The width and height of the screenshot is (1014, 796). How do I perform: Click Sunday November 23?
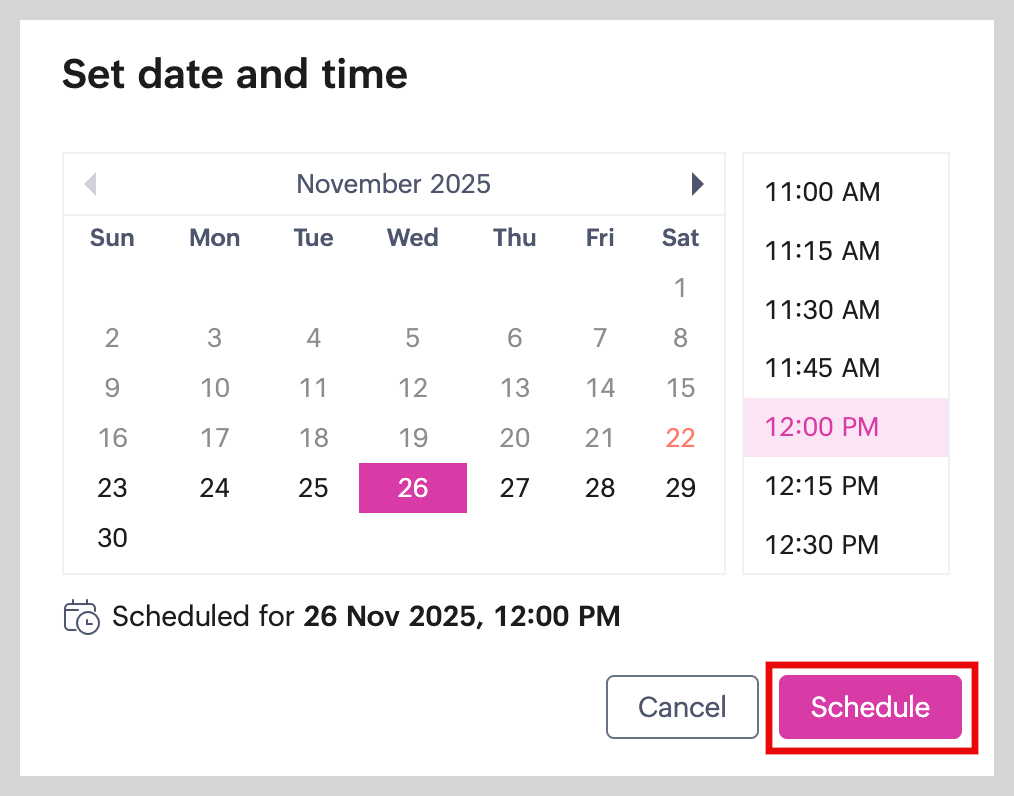click(x=113, y=488)
